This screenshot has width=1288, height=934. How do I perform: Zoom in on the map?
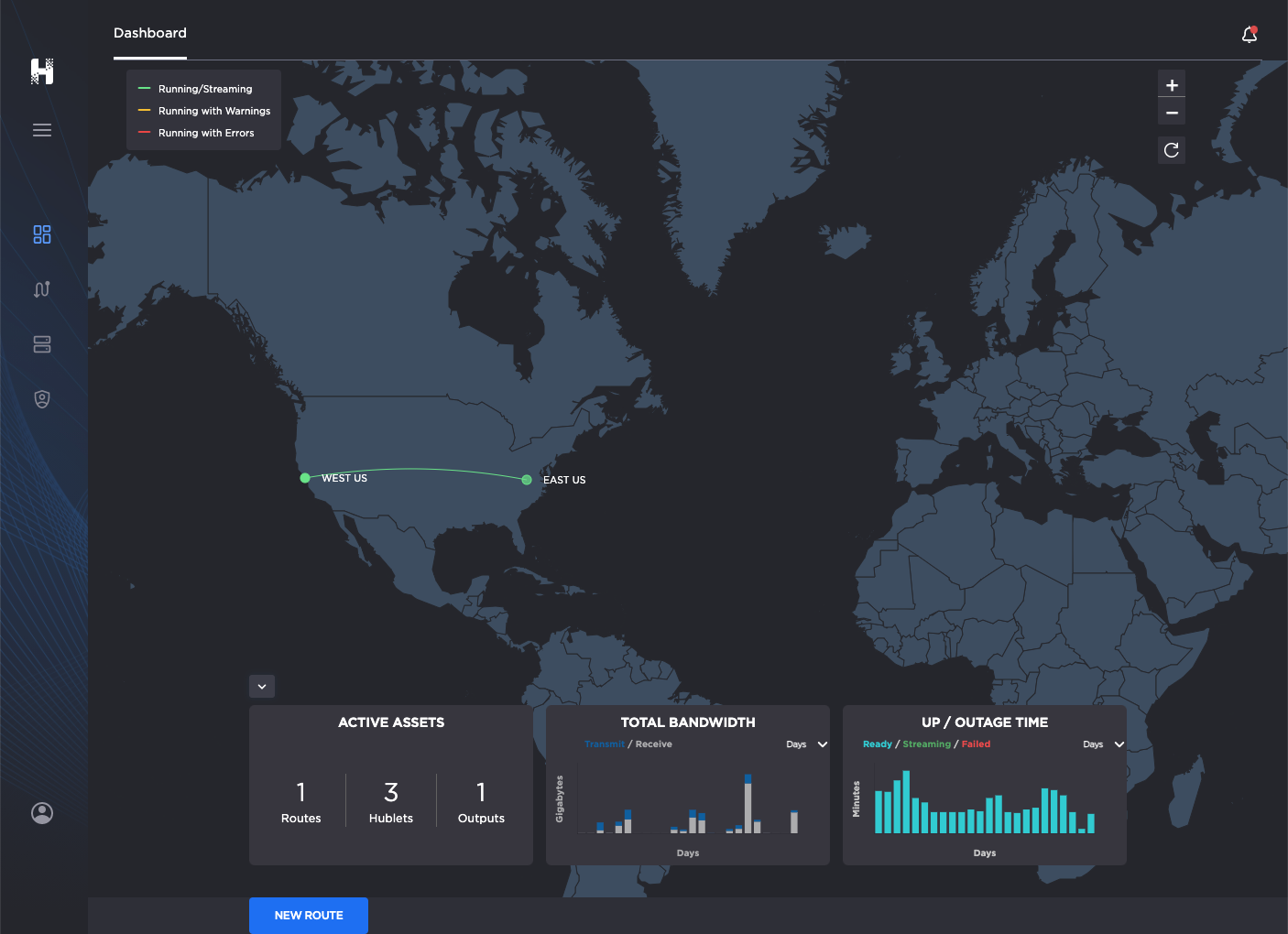(1172, 85)
